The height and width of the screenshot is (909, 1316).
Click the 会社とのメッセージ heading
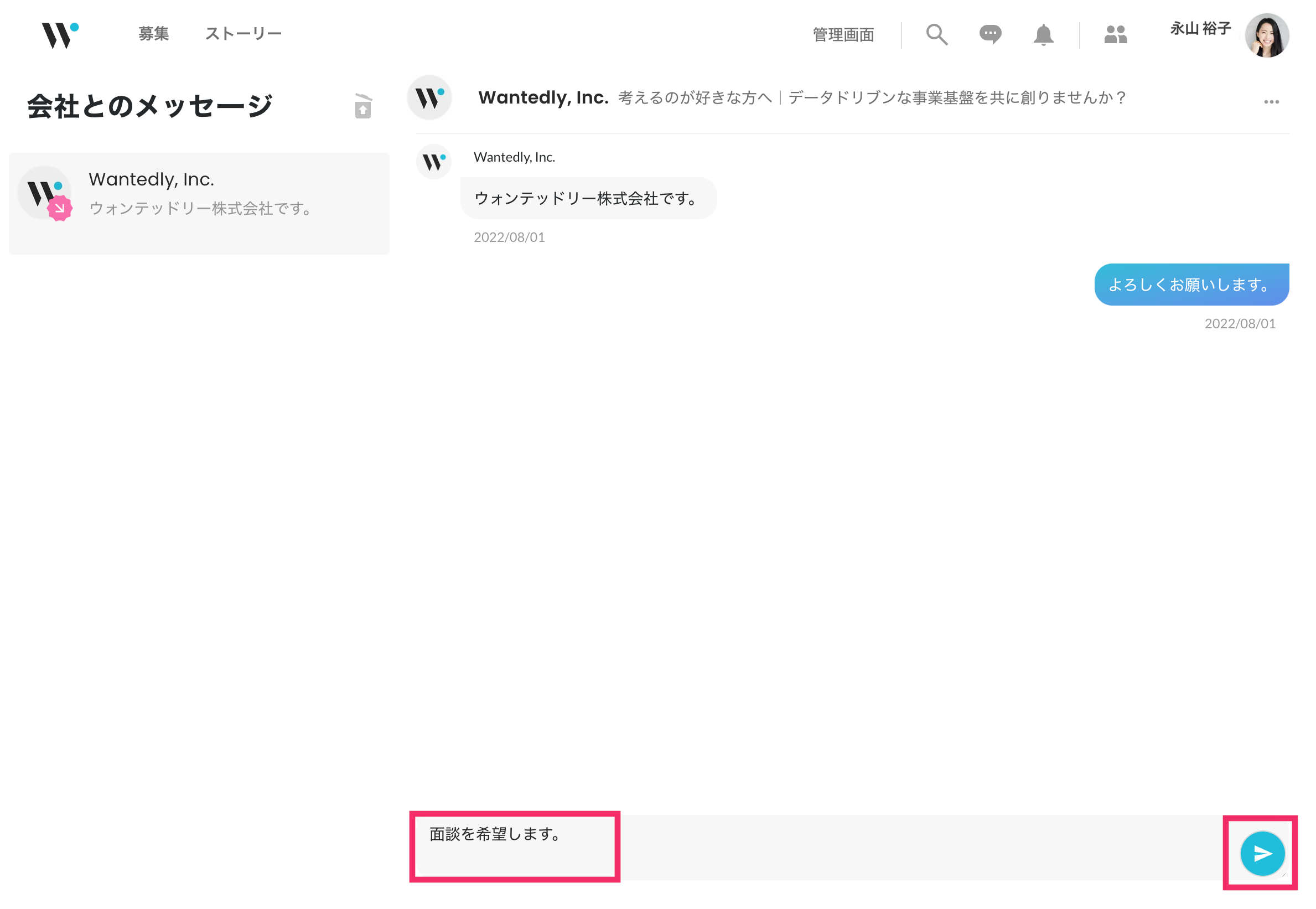point(150,106)
